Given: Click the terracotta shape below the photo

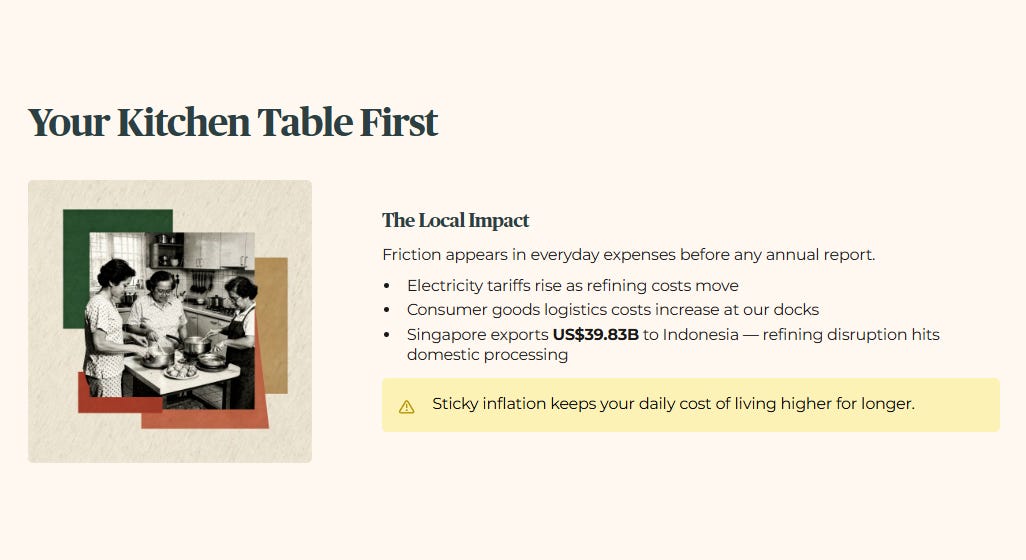Looking at the screenshot, I should [204, 419].
